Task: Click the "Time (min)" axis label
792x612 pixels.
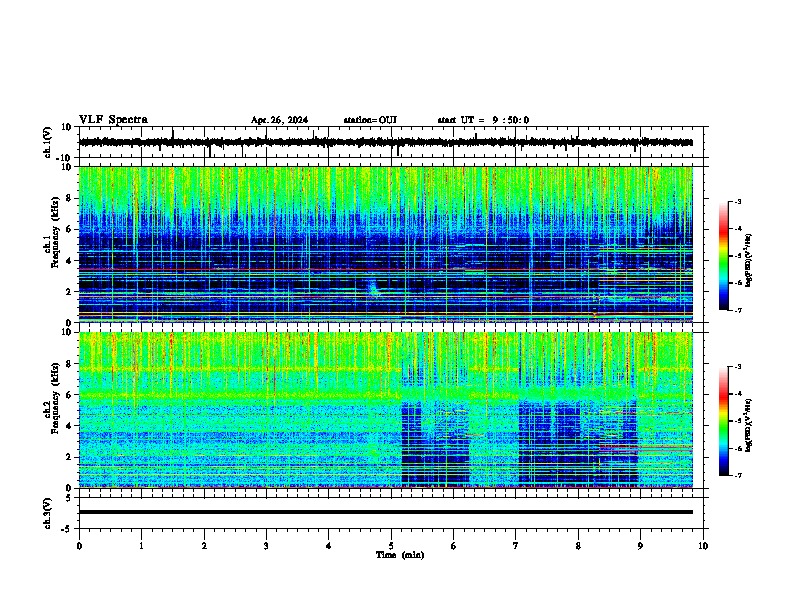Action: pos(400,555)
